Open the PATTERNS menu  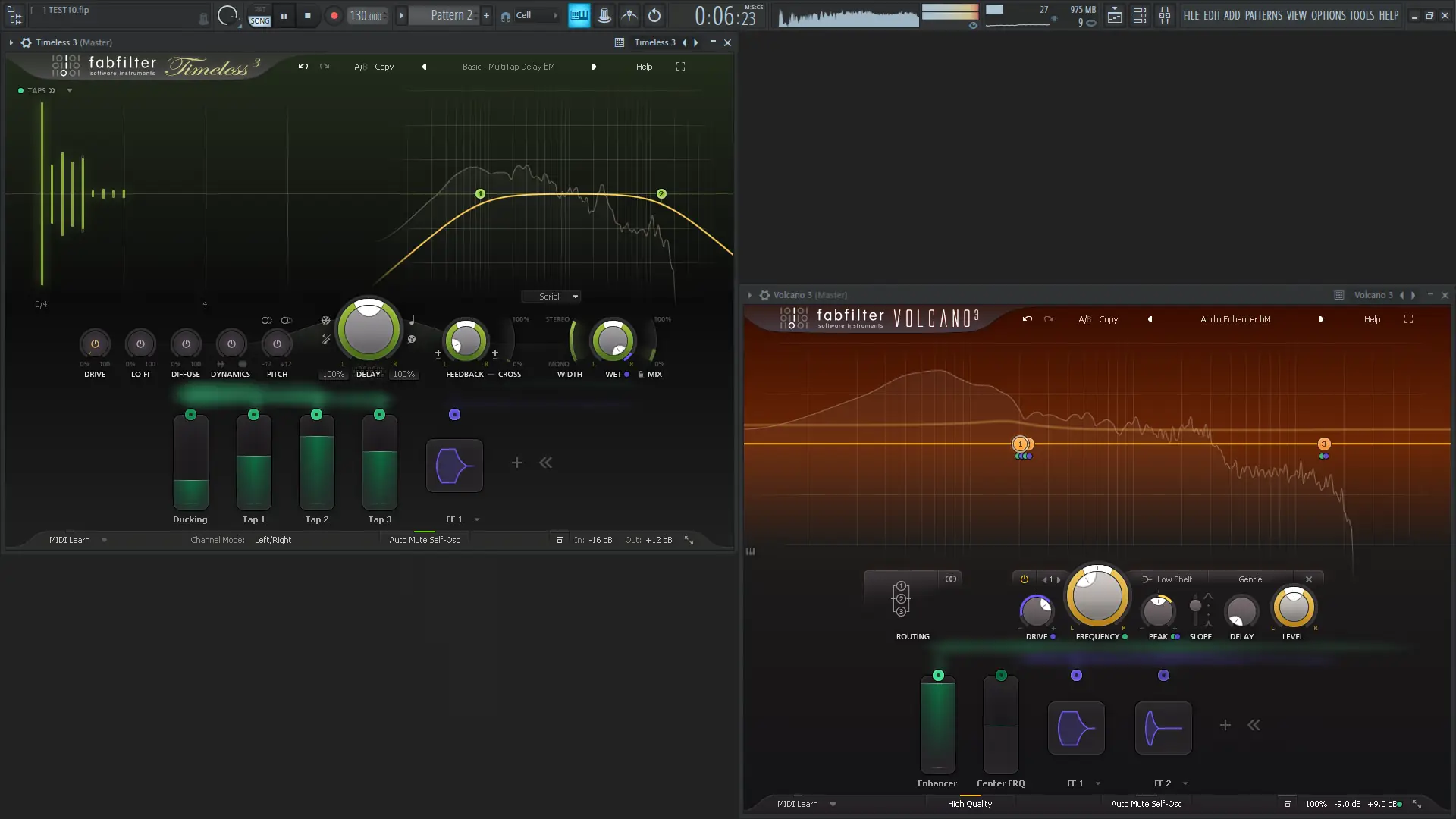(1263, 15)
